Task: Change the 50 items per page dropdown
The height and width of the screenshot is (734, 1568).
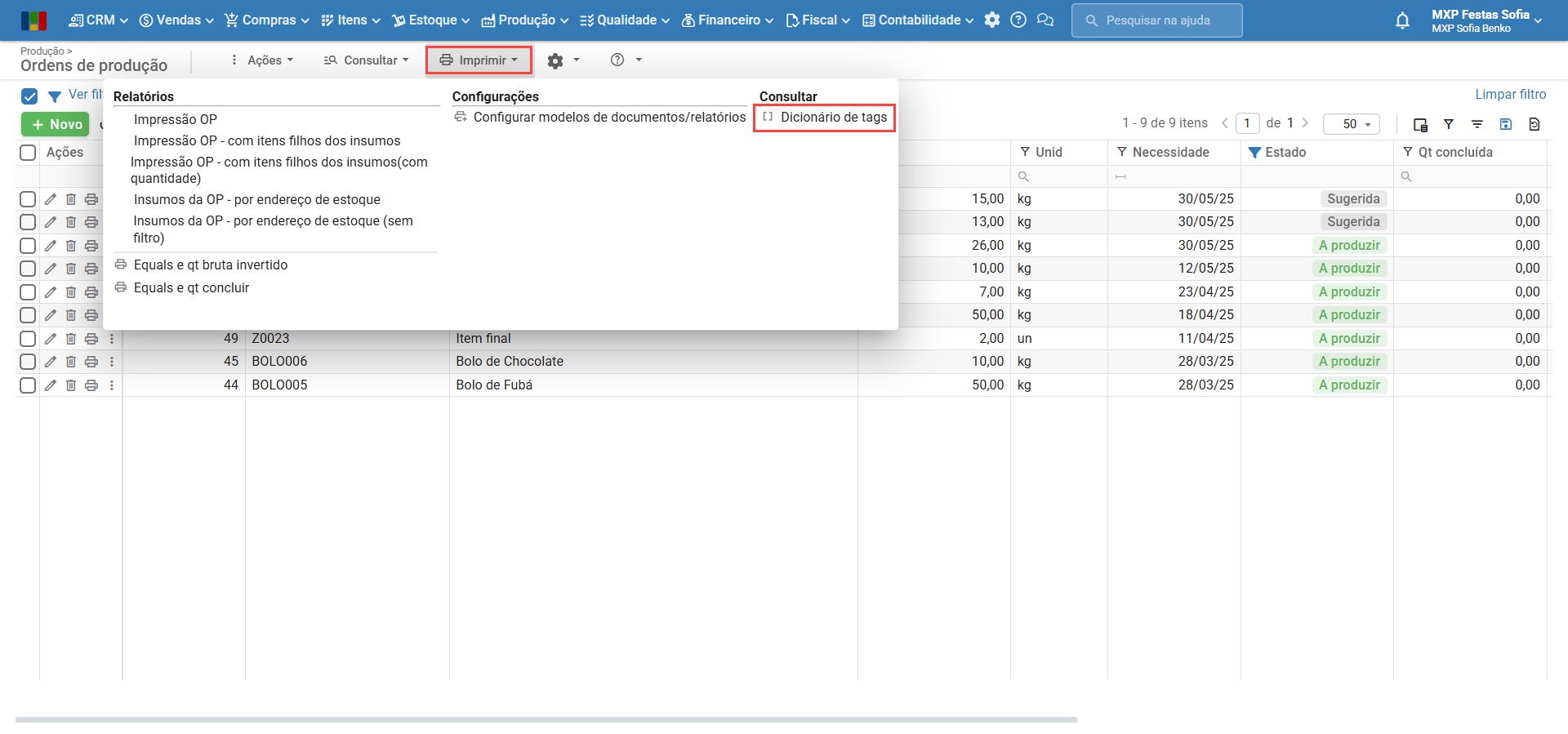Action: pyautogui.click(x=1352, y=124)
